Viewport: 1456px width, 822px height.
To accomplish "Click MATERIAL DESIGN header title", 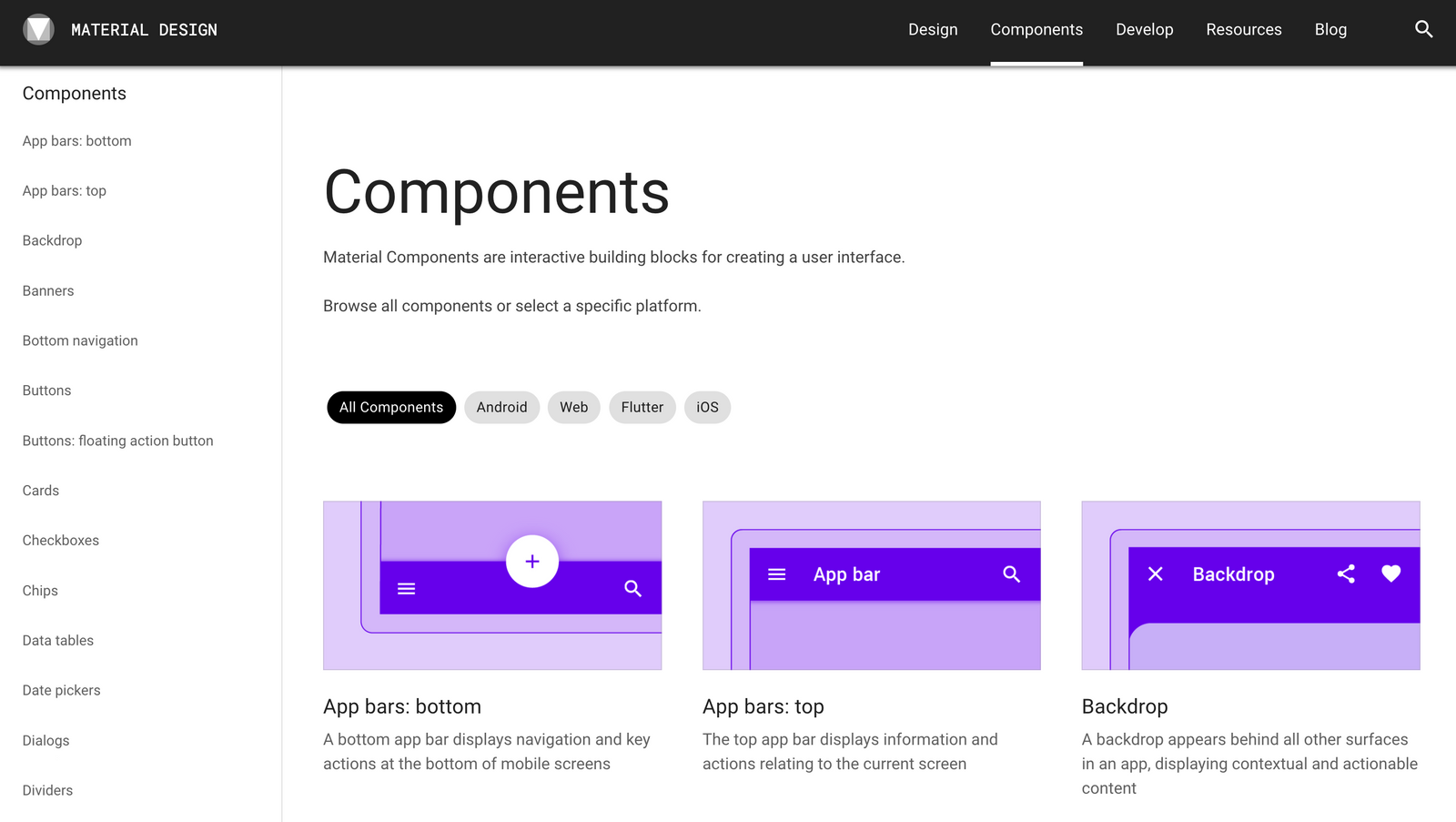I will tap(144, 30).
